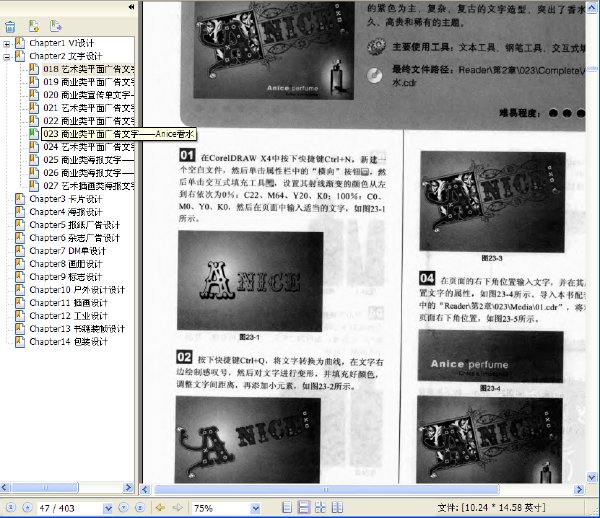Go to next page button
The height and width of the screenshot is (518, 600).
[x=124, y=508]
